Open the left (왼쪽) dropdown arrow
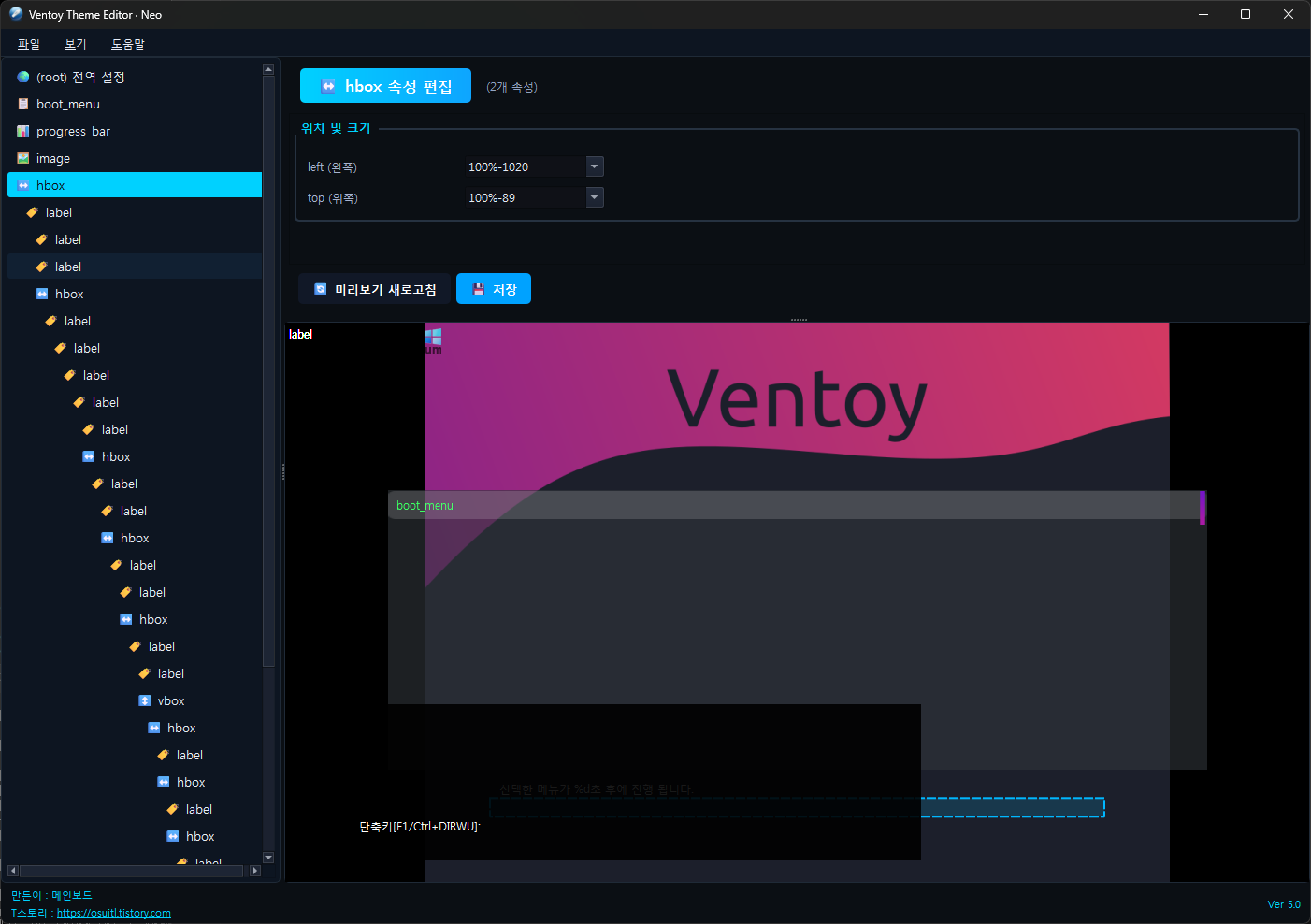The height and width of the screenshot is (924, 1311). click(595, 166)
